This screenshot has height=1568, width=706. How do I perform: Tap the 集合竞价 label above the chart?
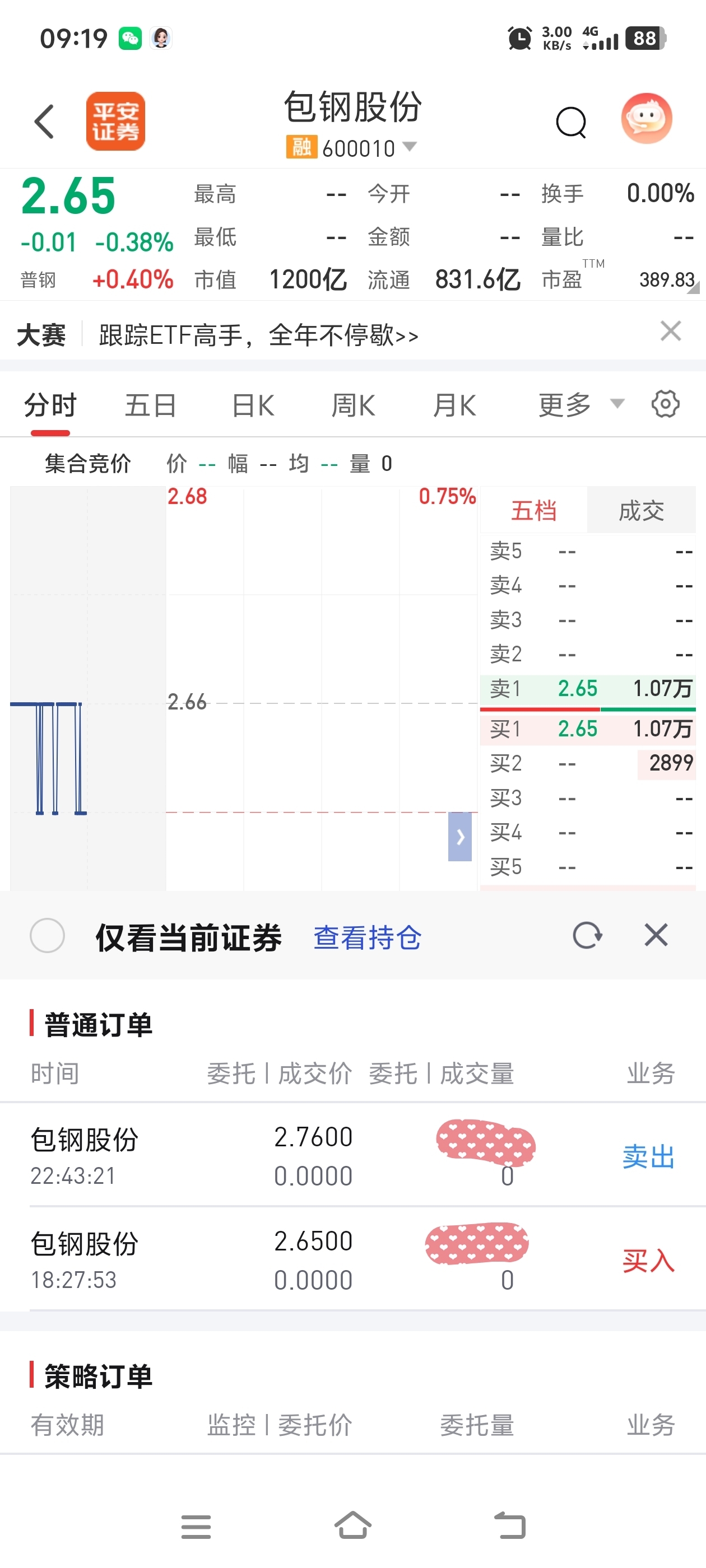pyautogui.click(x=88, y=464)
